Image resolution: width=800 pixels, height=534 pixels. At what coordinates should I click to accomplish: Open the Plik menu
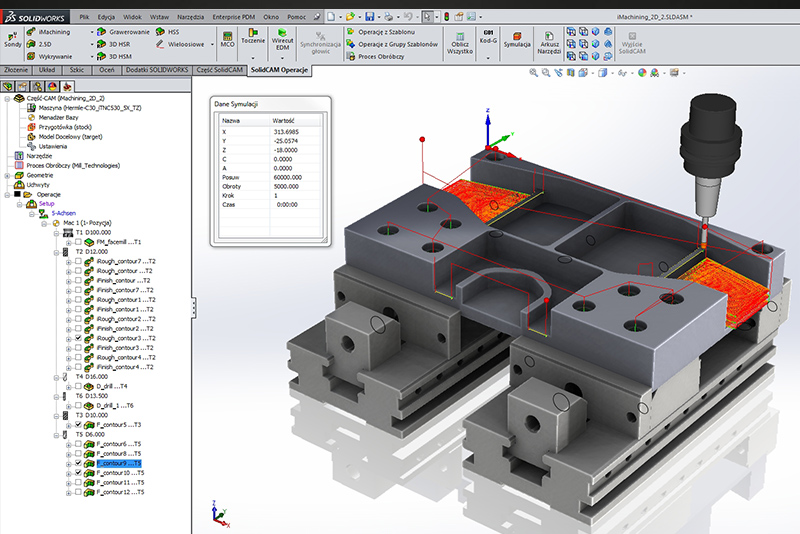point(85,17)
